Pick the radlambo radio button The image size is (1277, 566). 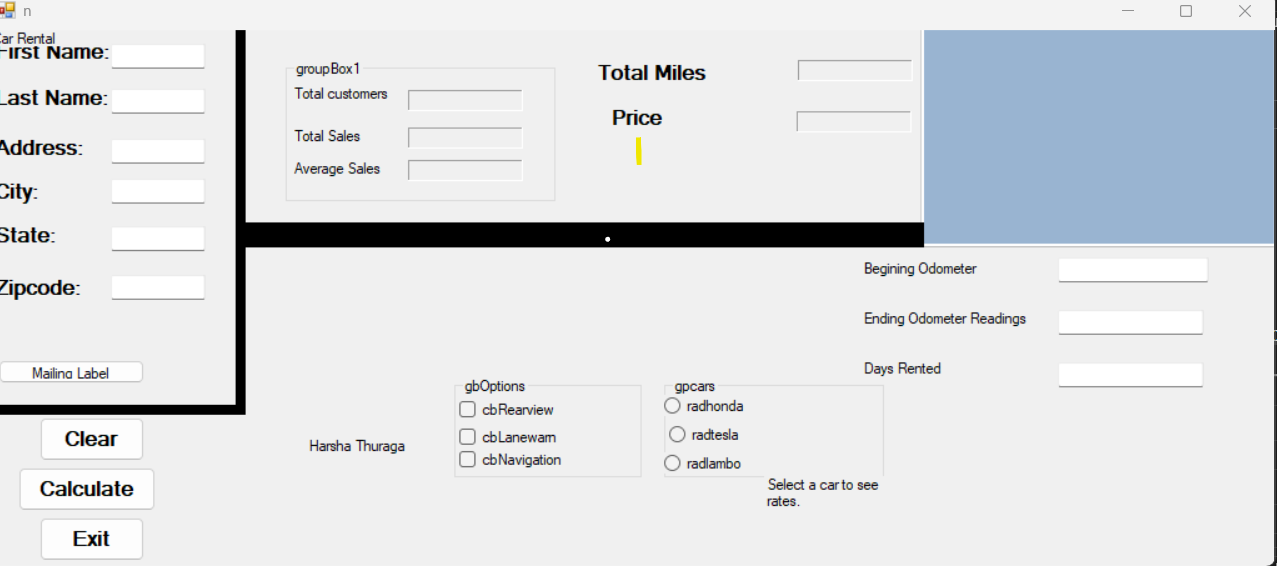coord(673,463)
